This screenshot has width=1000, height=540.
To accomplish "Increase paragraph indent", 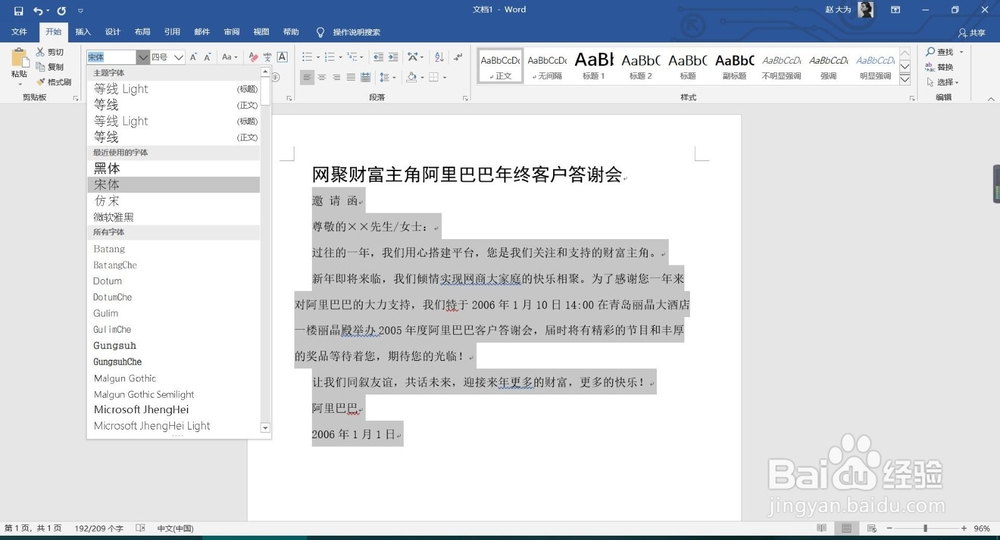I will tap(393, 57).
